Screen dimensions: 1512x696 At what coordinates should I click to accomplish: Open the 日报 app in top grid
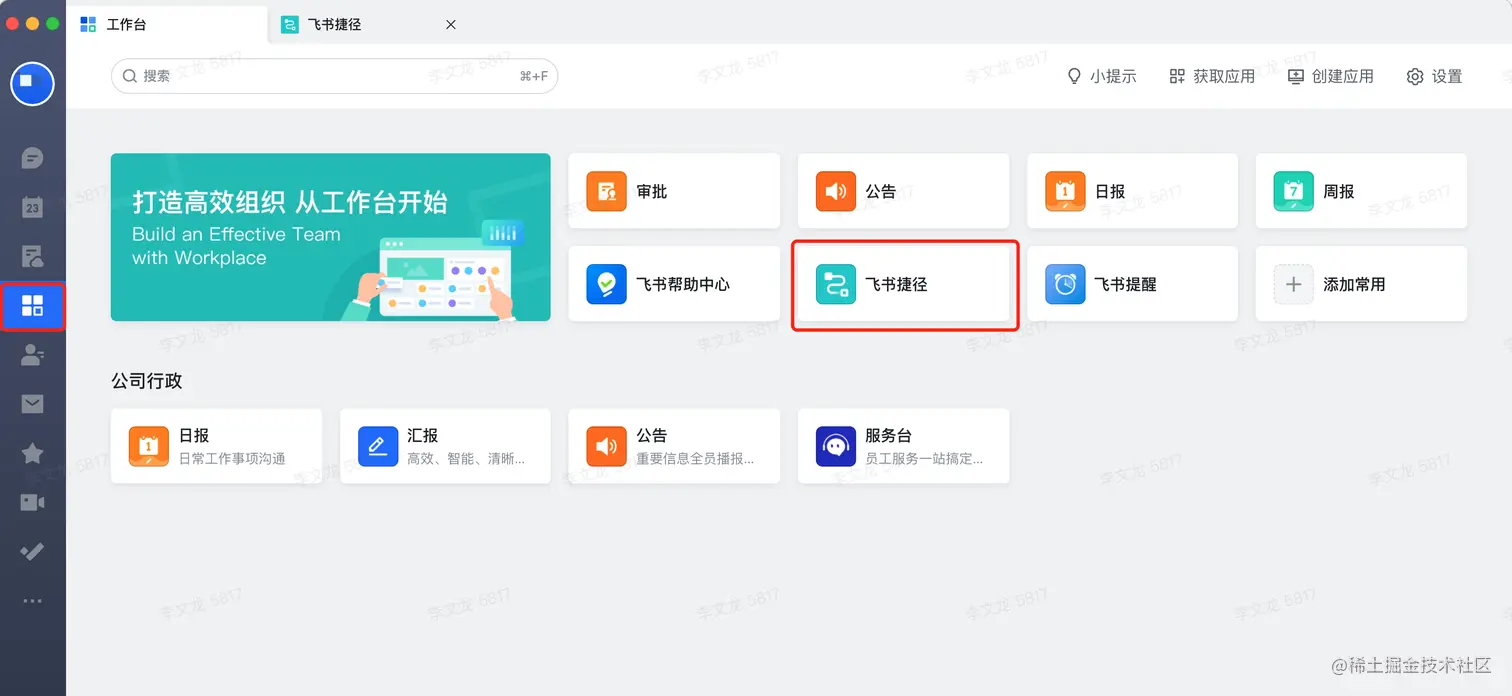(x=1132, y=191)
